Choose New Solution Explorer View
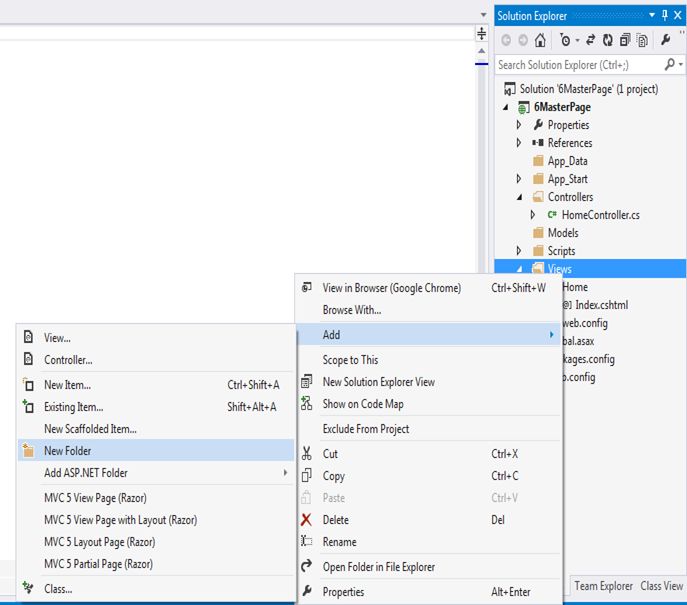Screen dimensions: 687x605 pos(428,382)
